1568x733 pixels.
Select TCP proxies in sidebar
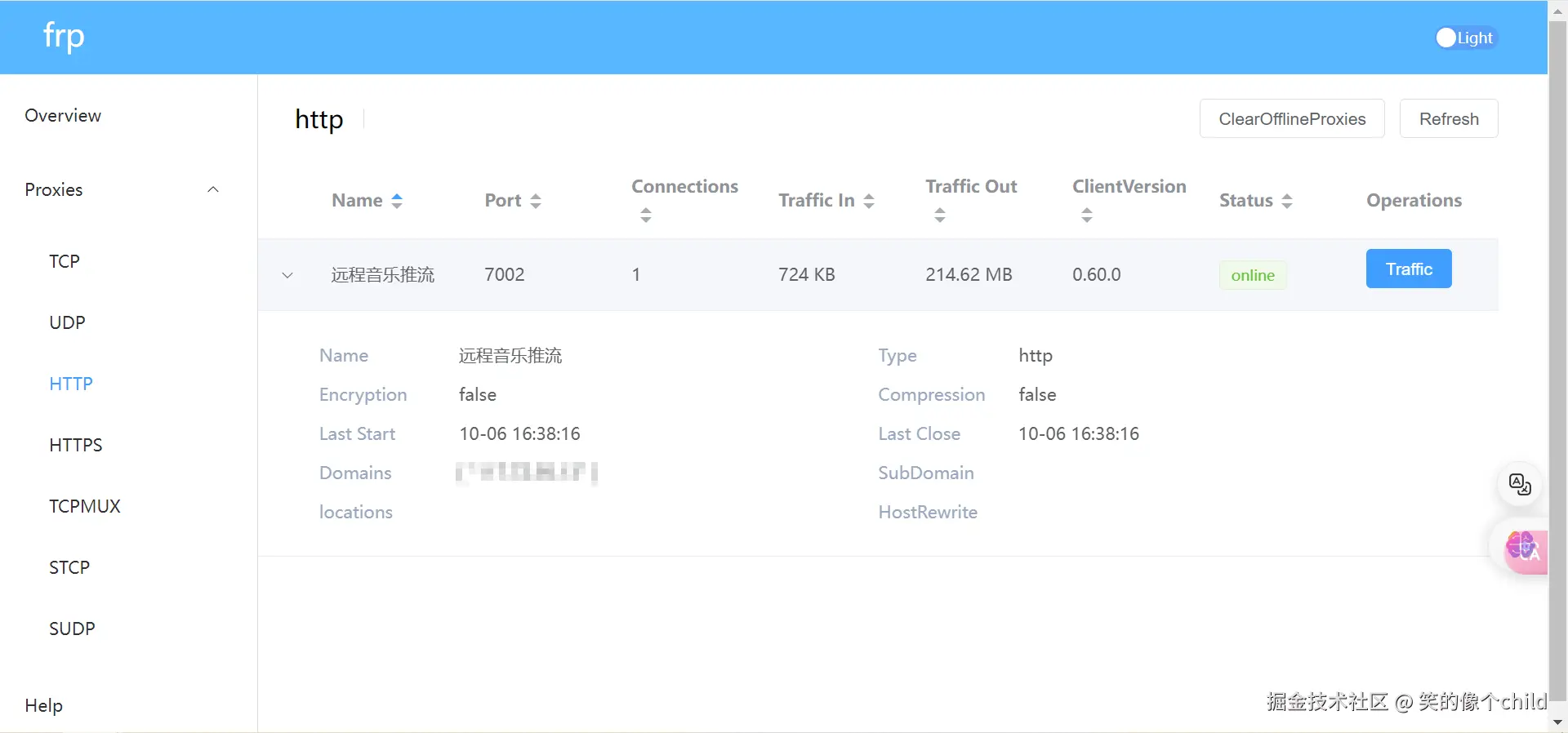click(65, 261)
